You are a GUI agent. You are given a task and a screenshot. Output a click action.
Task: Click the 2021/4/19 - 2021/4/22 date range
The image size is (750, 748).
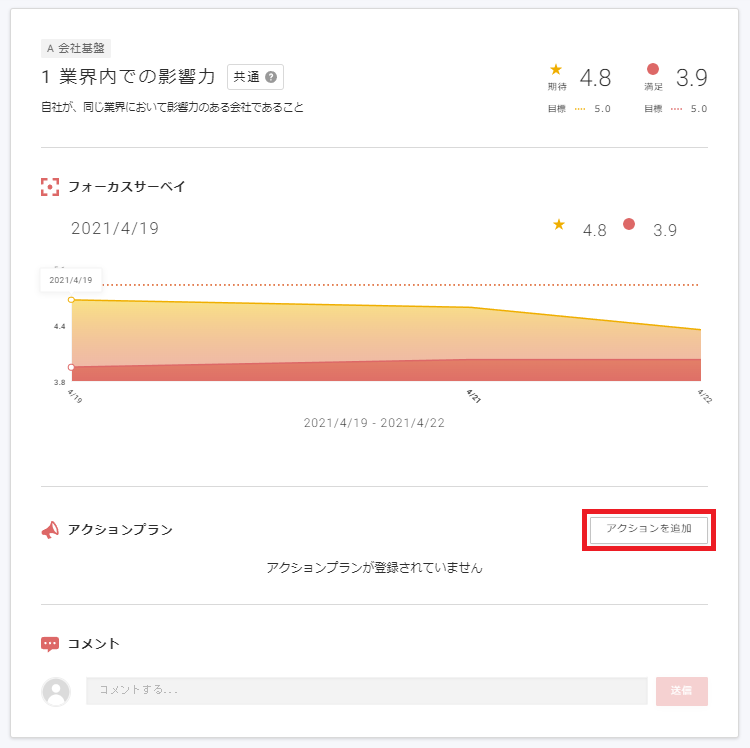374,422
